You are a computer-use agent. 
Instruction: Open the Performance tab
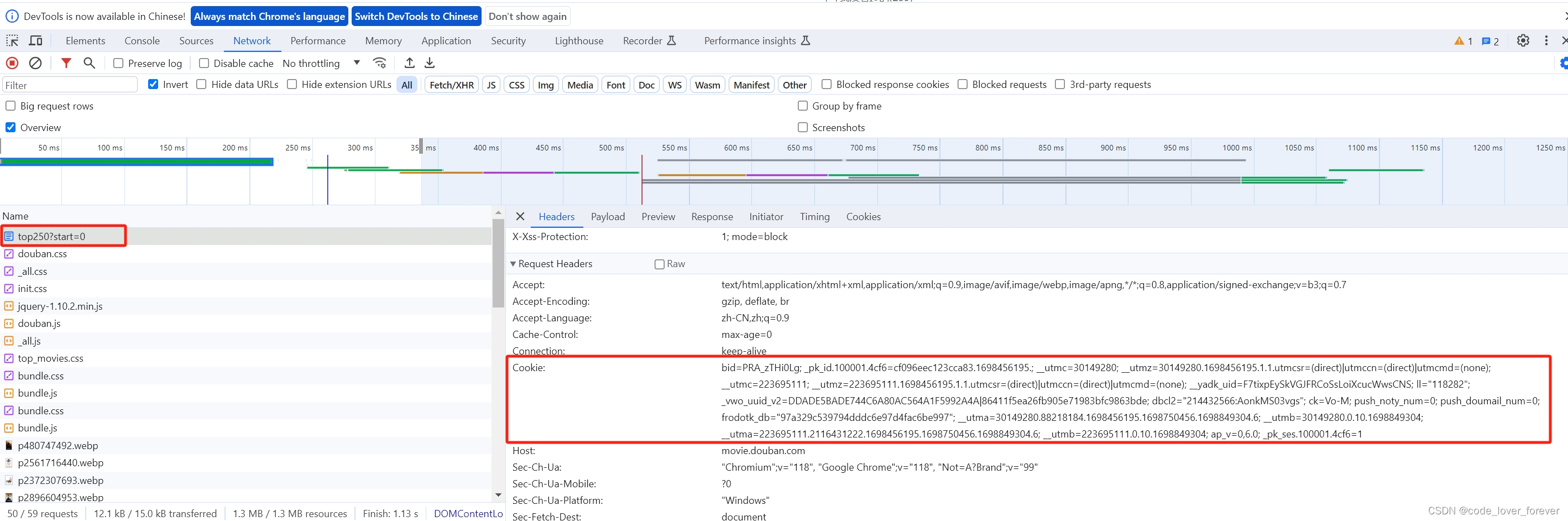[318, 41]
